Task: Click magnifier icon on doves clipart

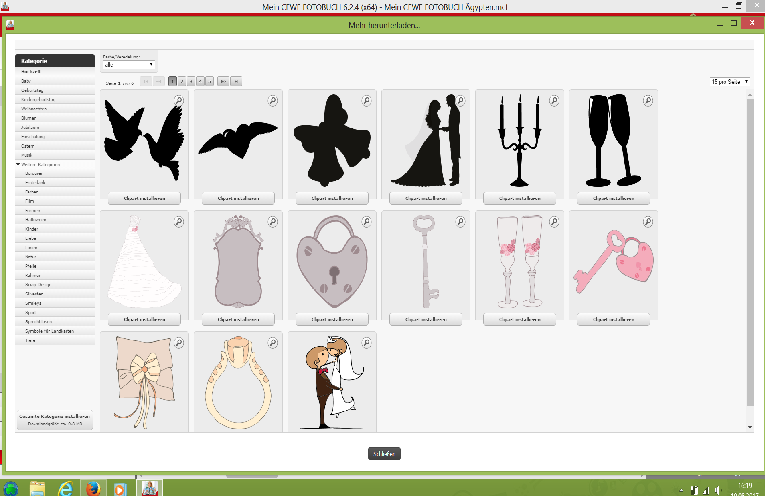Action: click(178, 100)
